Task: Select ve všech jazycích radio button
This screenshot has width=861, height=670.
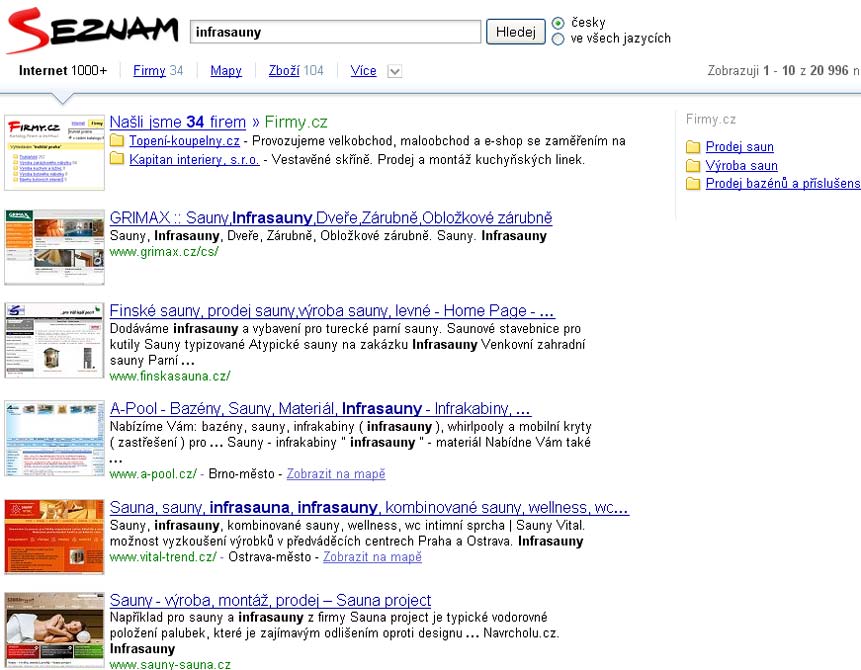Action: tap(558, 39)
